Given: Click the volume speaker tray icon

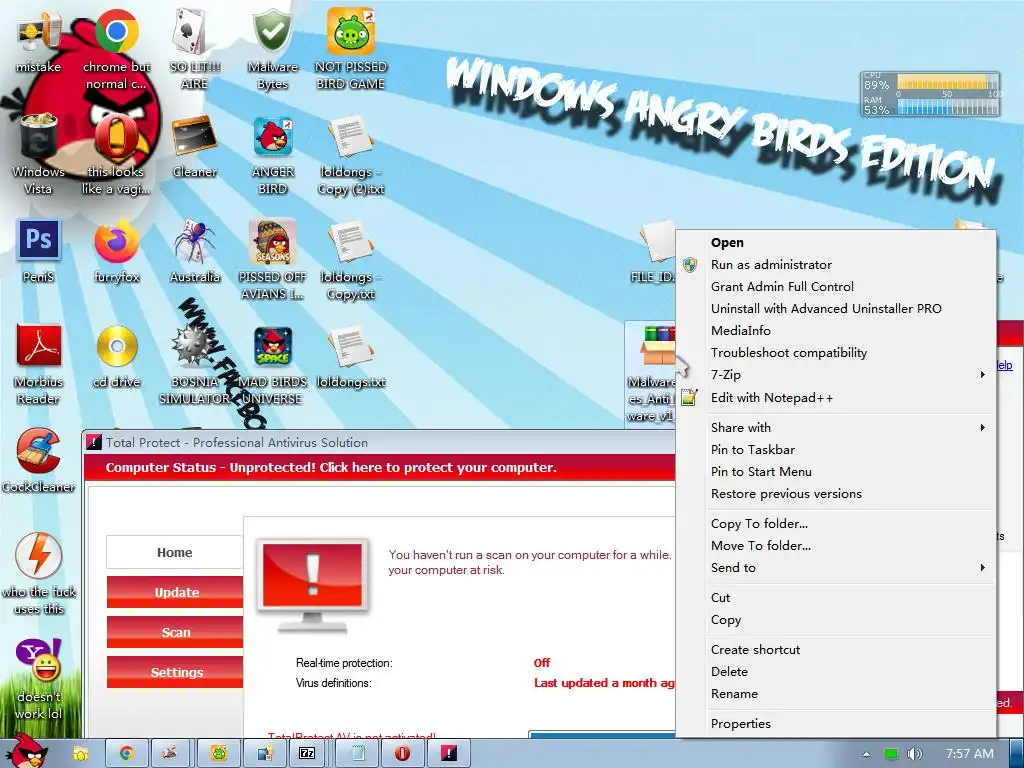Looking at the screenshot, I should click(x=915, y=754).
